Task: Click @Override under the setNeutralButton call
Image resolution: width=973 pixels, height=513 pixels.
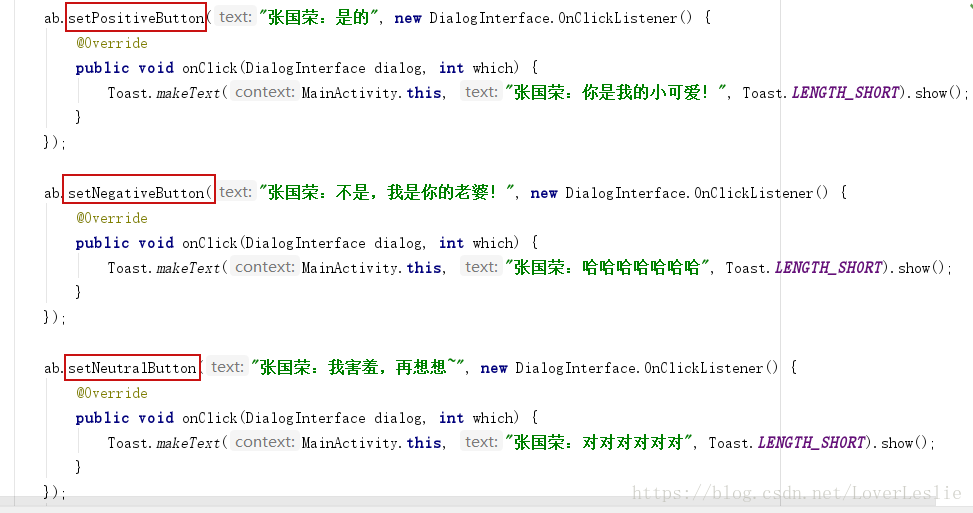Action: point(112,393)
